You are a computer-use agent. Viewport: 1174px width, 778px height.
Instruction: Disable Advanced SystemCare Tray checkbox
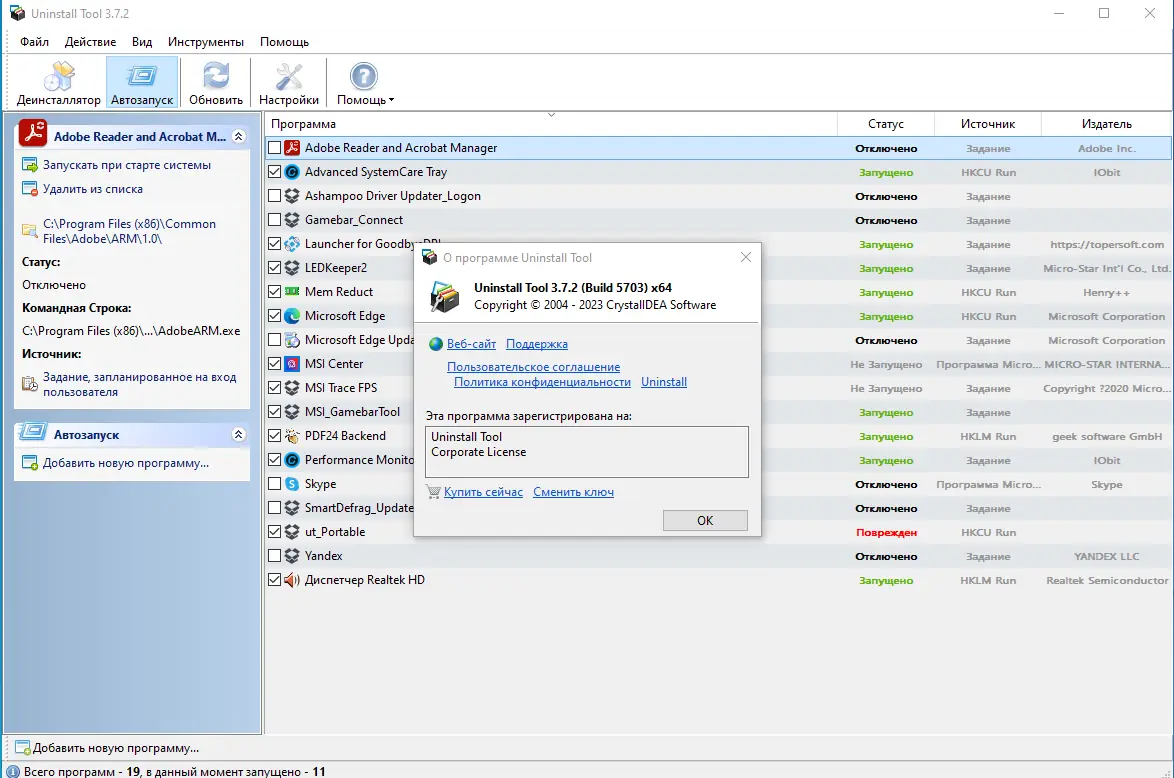coord(275,171)
